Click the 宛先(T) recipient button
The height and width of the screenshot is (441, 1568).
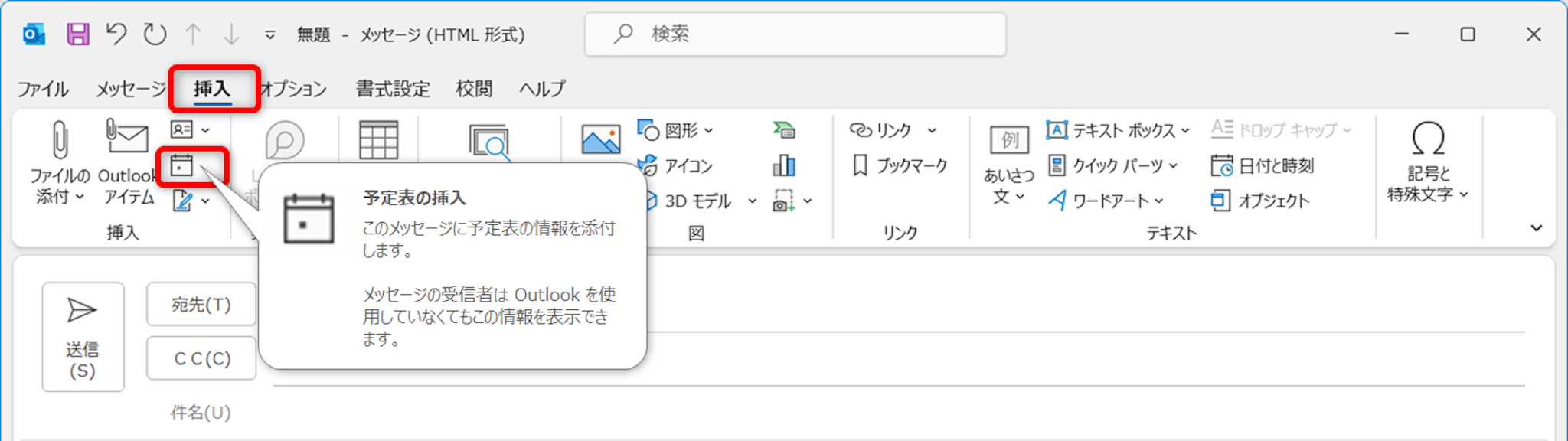201,305
